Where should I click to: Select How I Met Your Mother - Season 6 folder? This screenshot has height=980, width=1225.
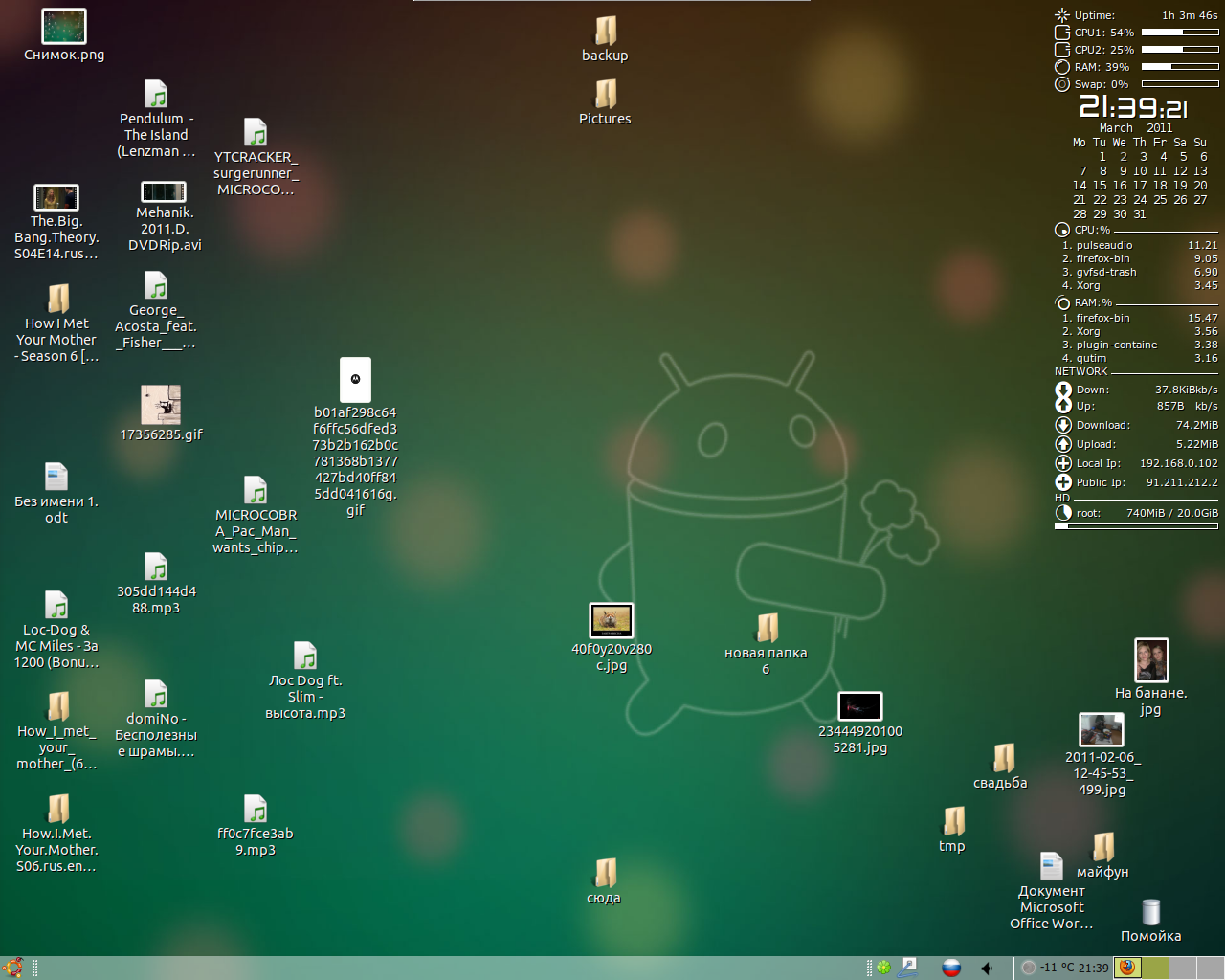[x=56, y=323]
